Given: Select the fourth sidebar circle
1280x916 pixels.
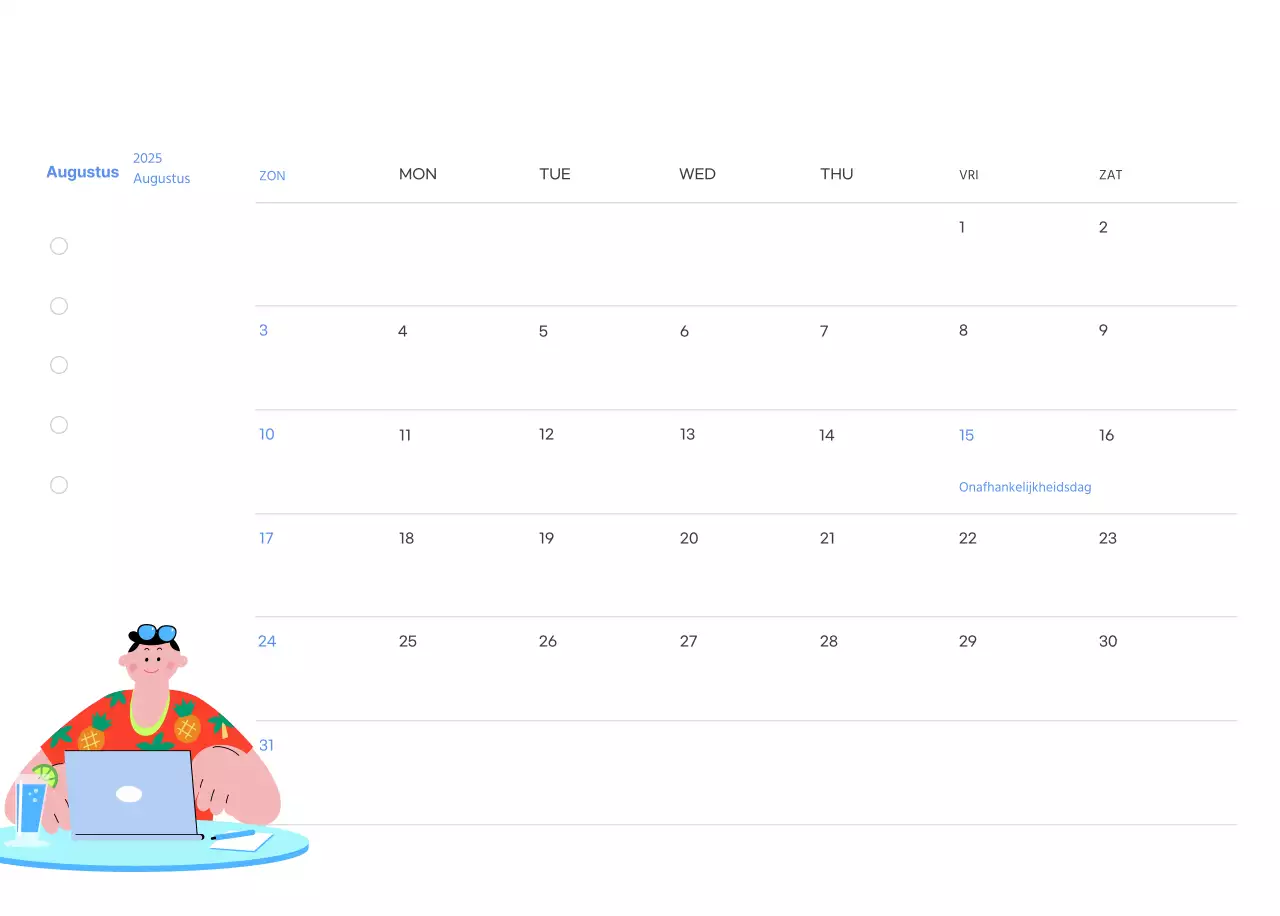Looking at the screenshot, I should click(x=58, y=424).
